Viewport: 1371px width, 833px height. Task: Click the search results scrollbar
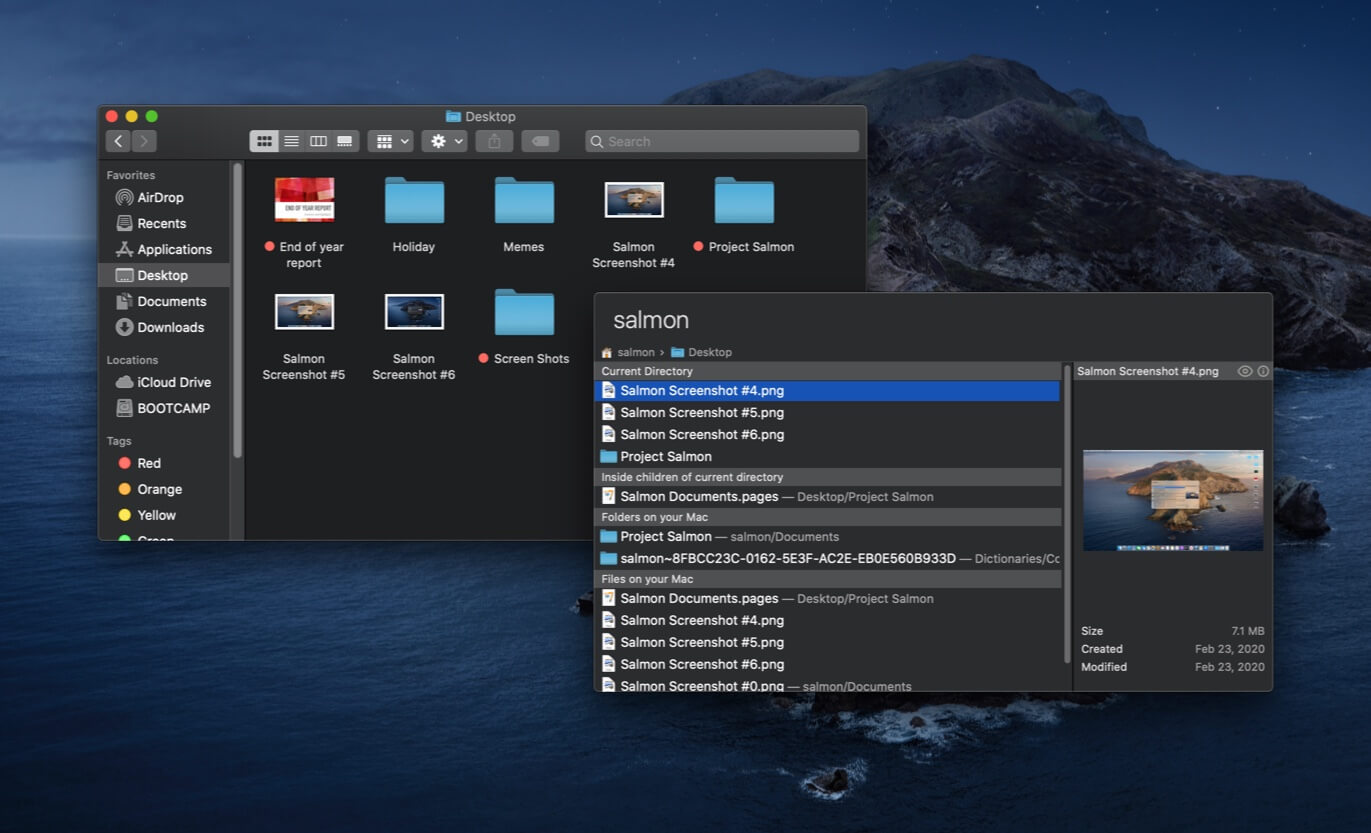(1067, 513)
